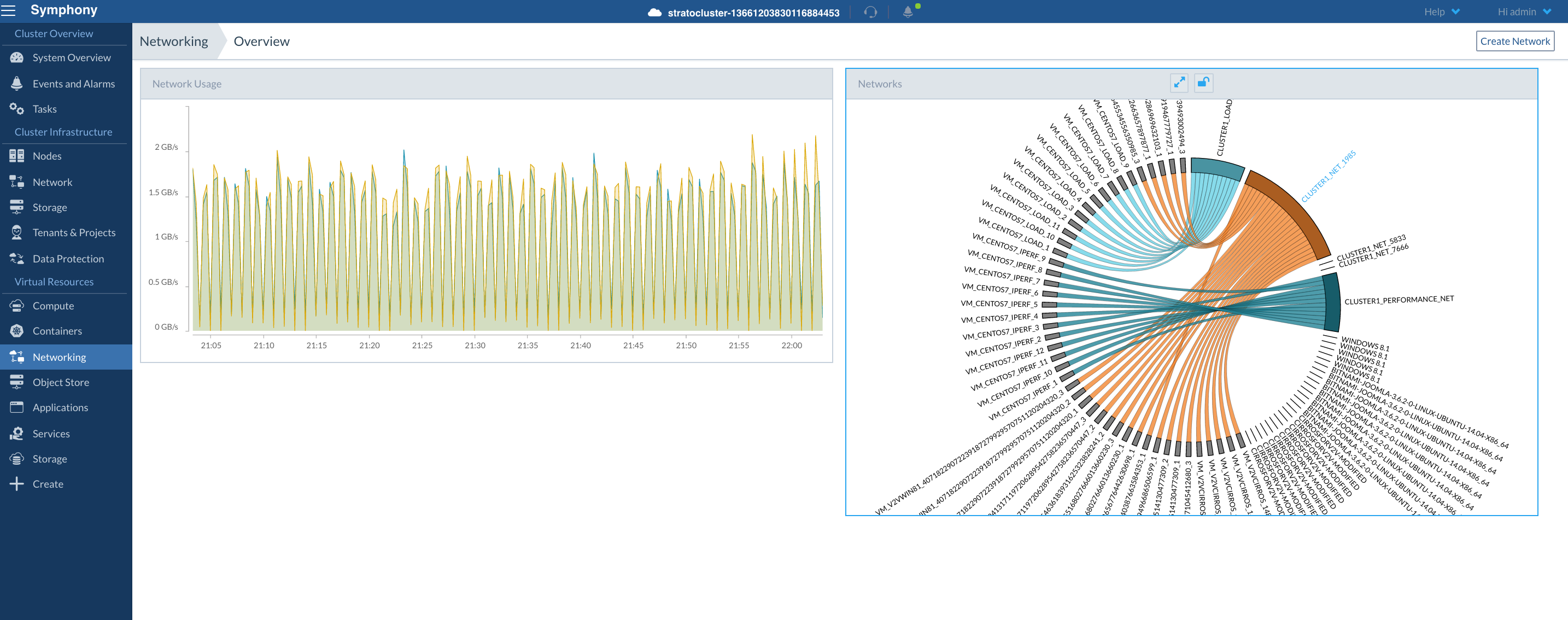Screen dimensions: 1568x620
Task: Expand Networks chord diagram to fullscreen
Action: point(1179,83)
